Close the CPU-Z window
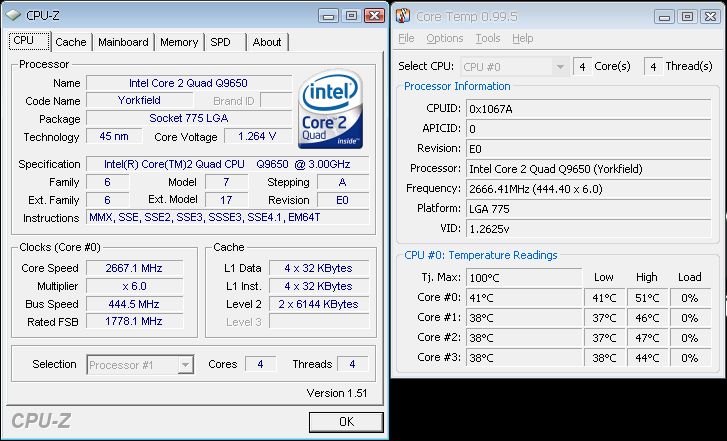The height and width of the screenshot is (441, 727). (x=374, y=16)
